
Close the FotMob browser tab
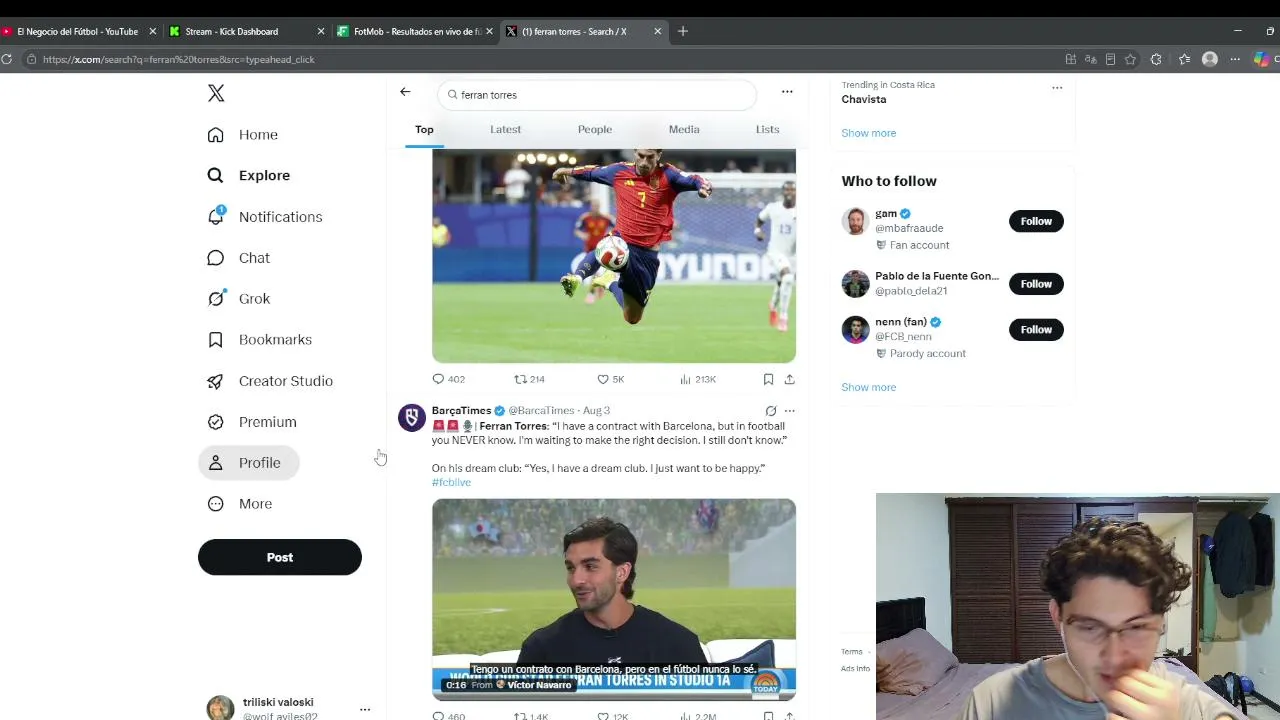pyautogui.click(x=489, y=31)
